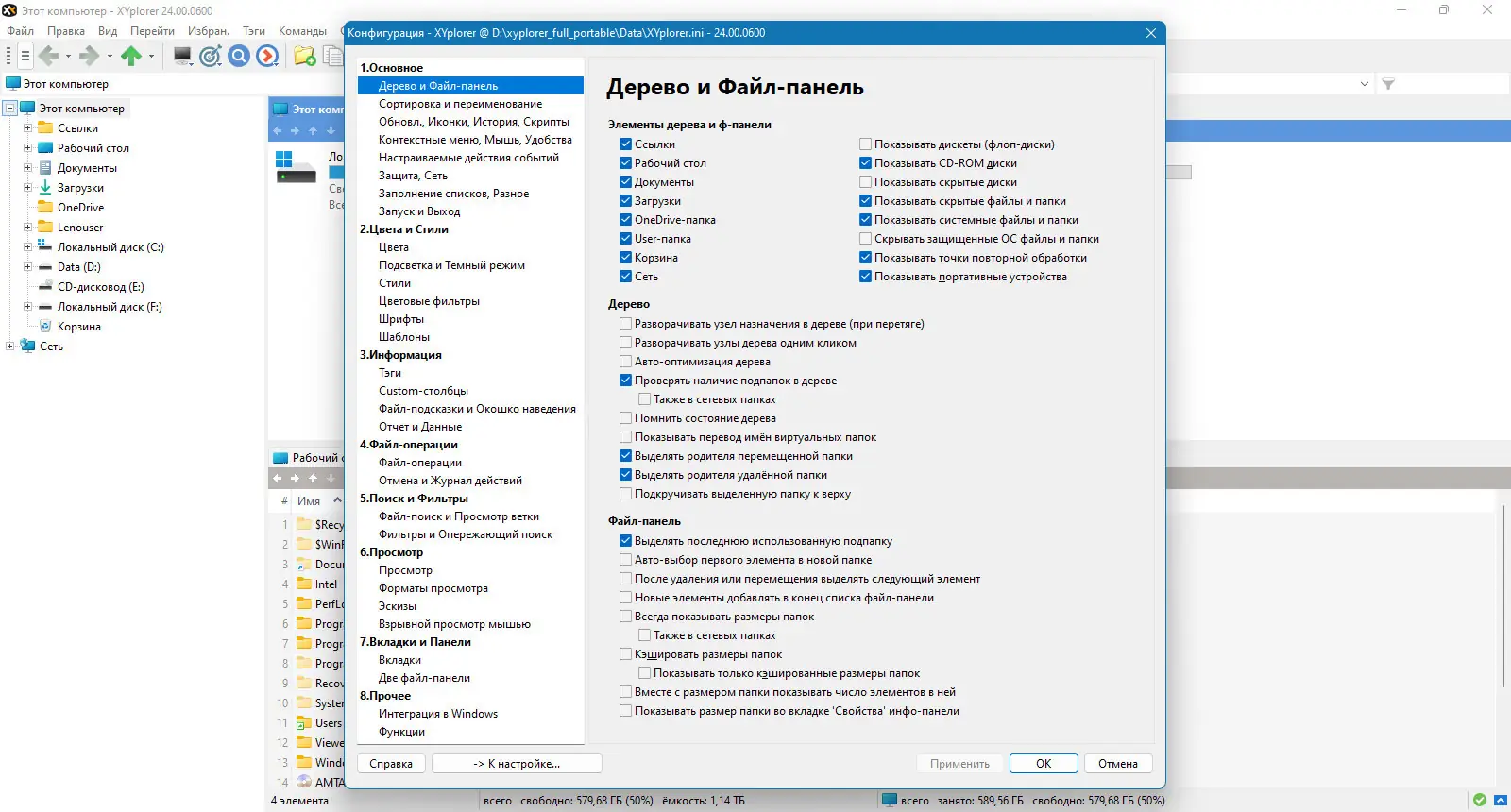Select Цвета in the configuration list
The height and width of the screenshot is (812, 1511).
[394, 247]
